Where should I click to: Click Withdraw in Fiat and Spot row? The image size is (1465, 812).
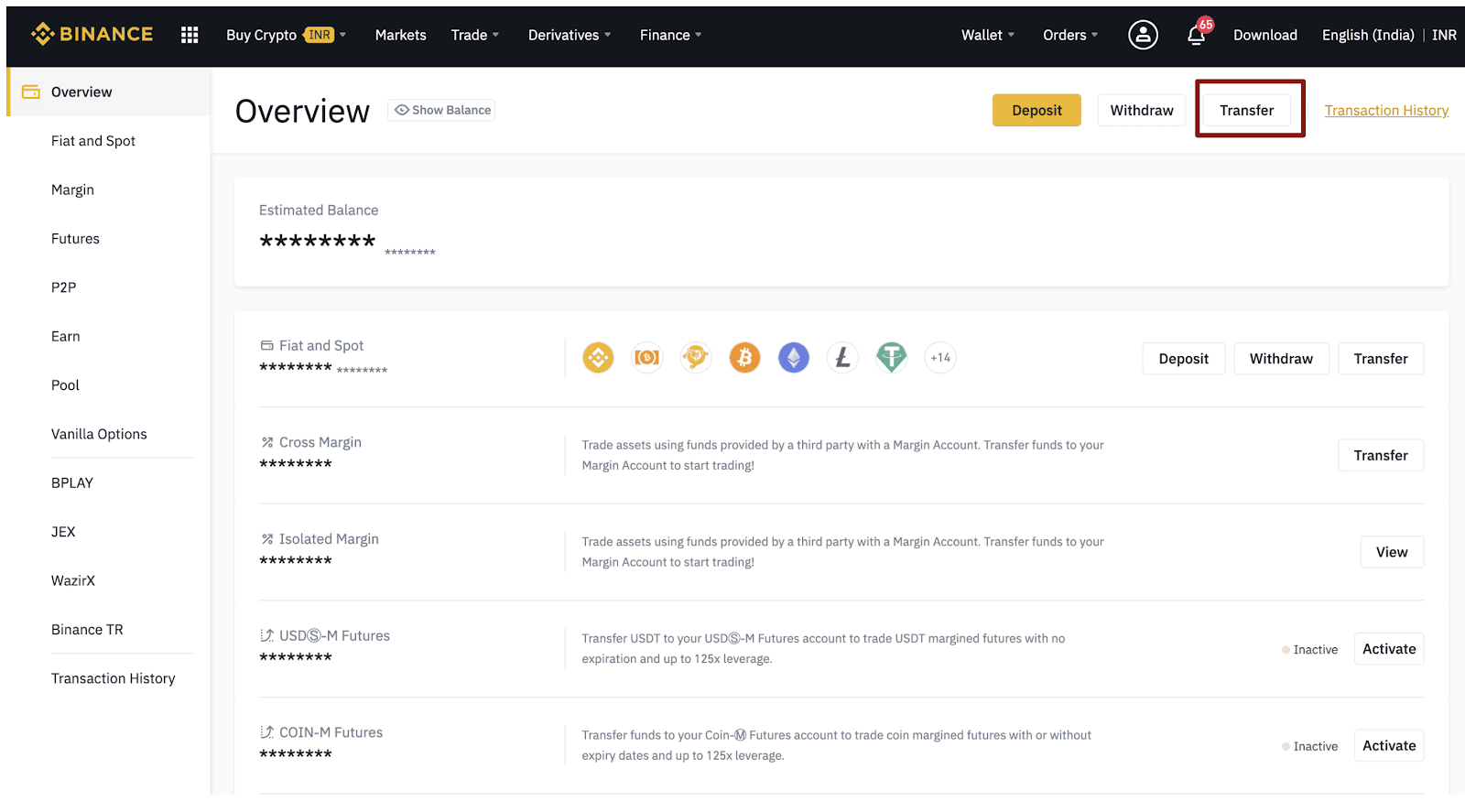pos(1281,359)
